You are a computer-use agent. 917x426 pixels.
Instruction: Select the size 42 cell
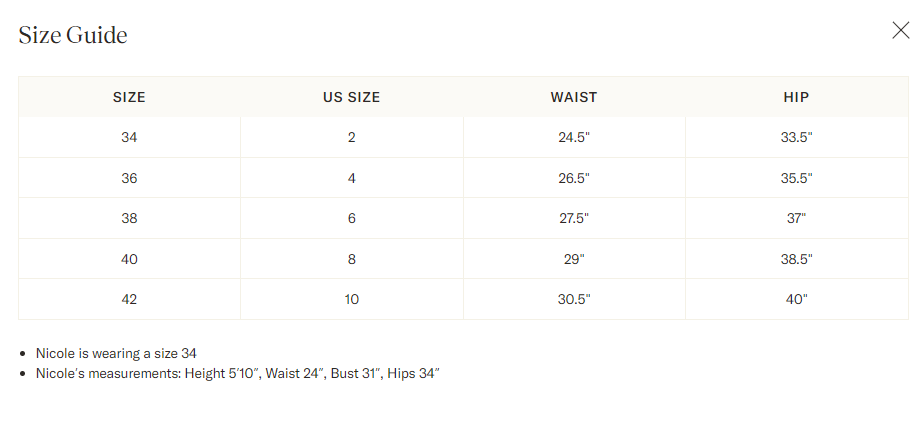click(129, 299)
